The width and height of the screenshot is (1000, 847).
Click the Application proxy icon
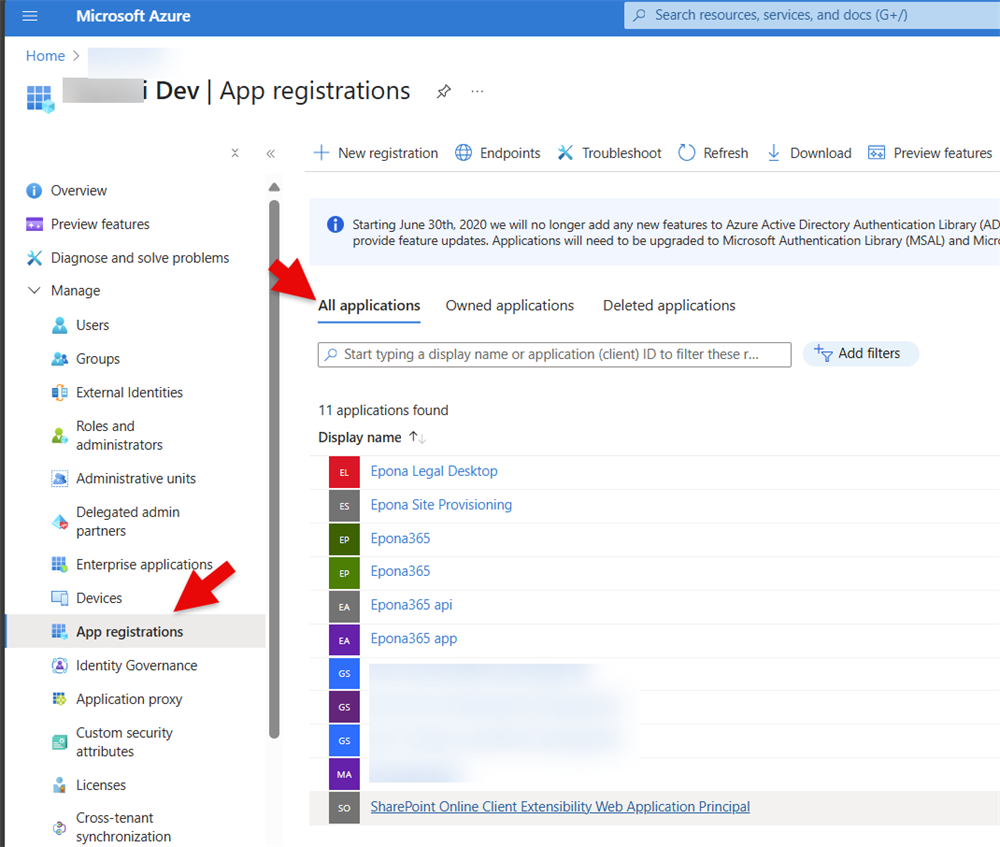pyautogui.click(x=59, y=699)
